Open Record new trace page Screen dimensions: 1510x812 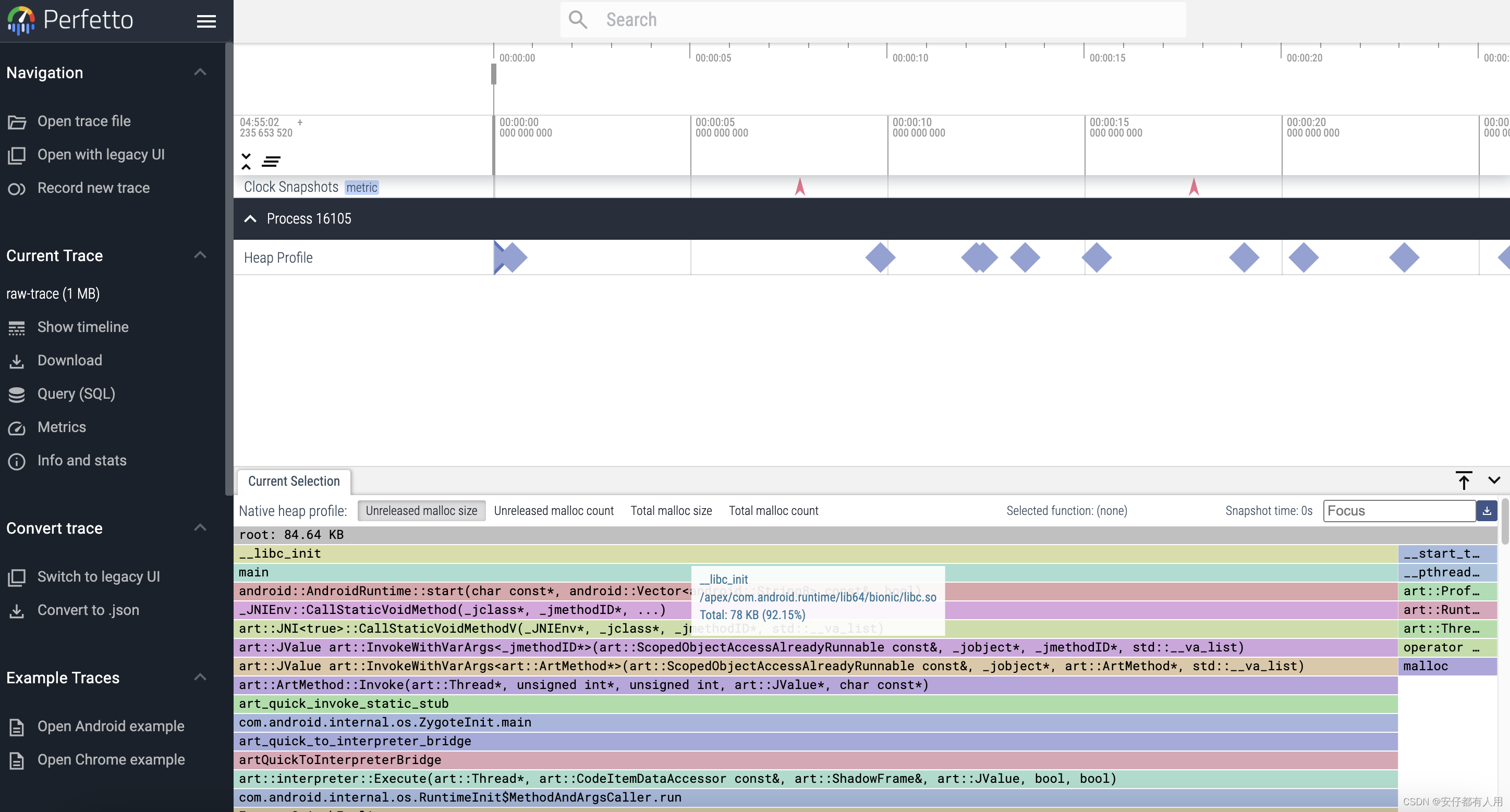[x=94, y=188]
